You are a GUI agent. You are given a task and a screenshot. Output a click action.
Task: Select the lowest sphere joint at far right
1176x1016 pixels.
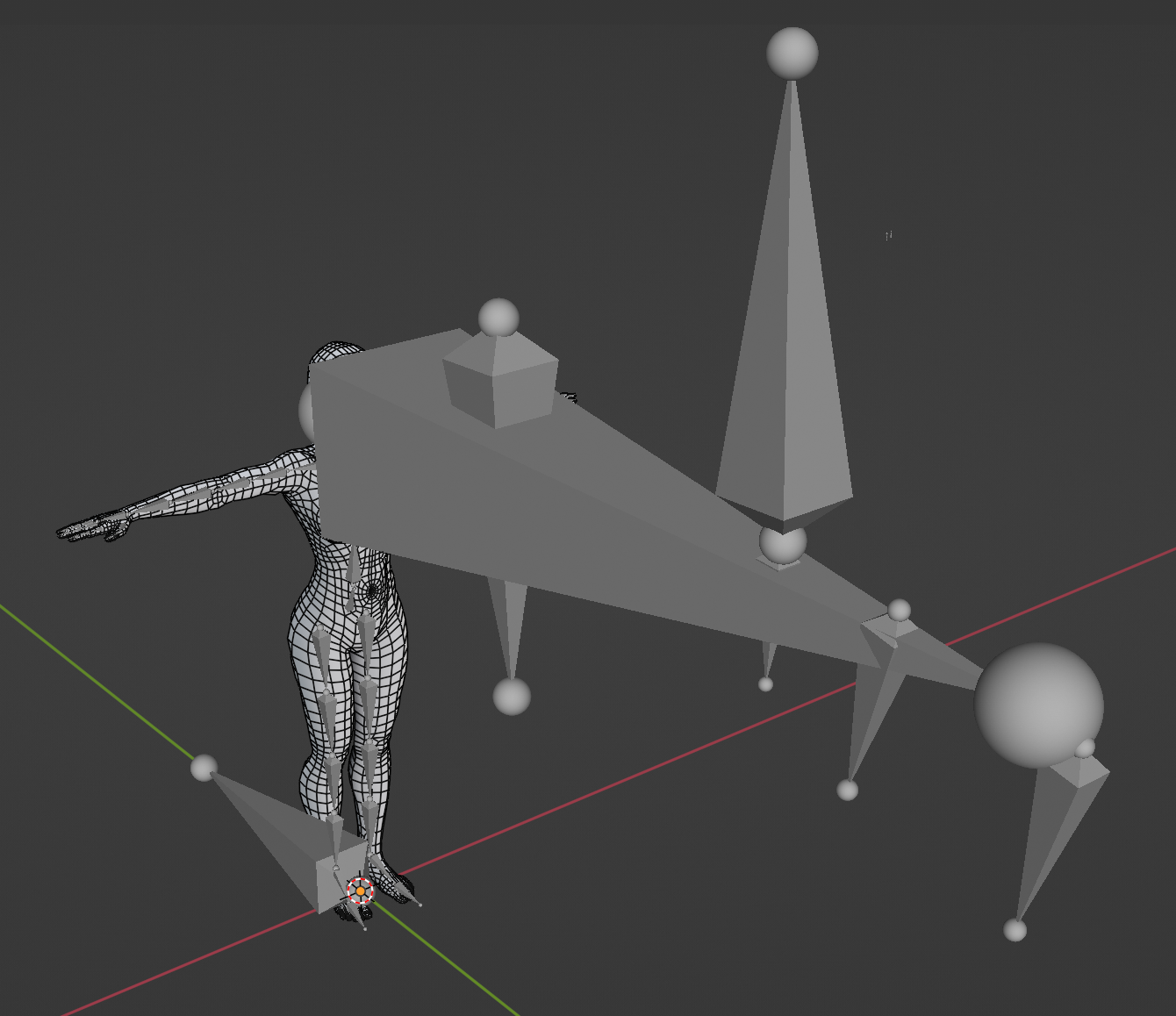tap(1015, 930)
